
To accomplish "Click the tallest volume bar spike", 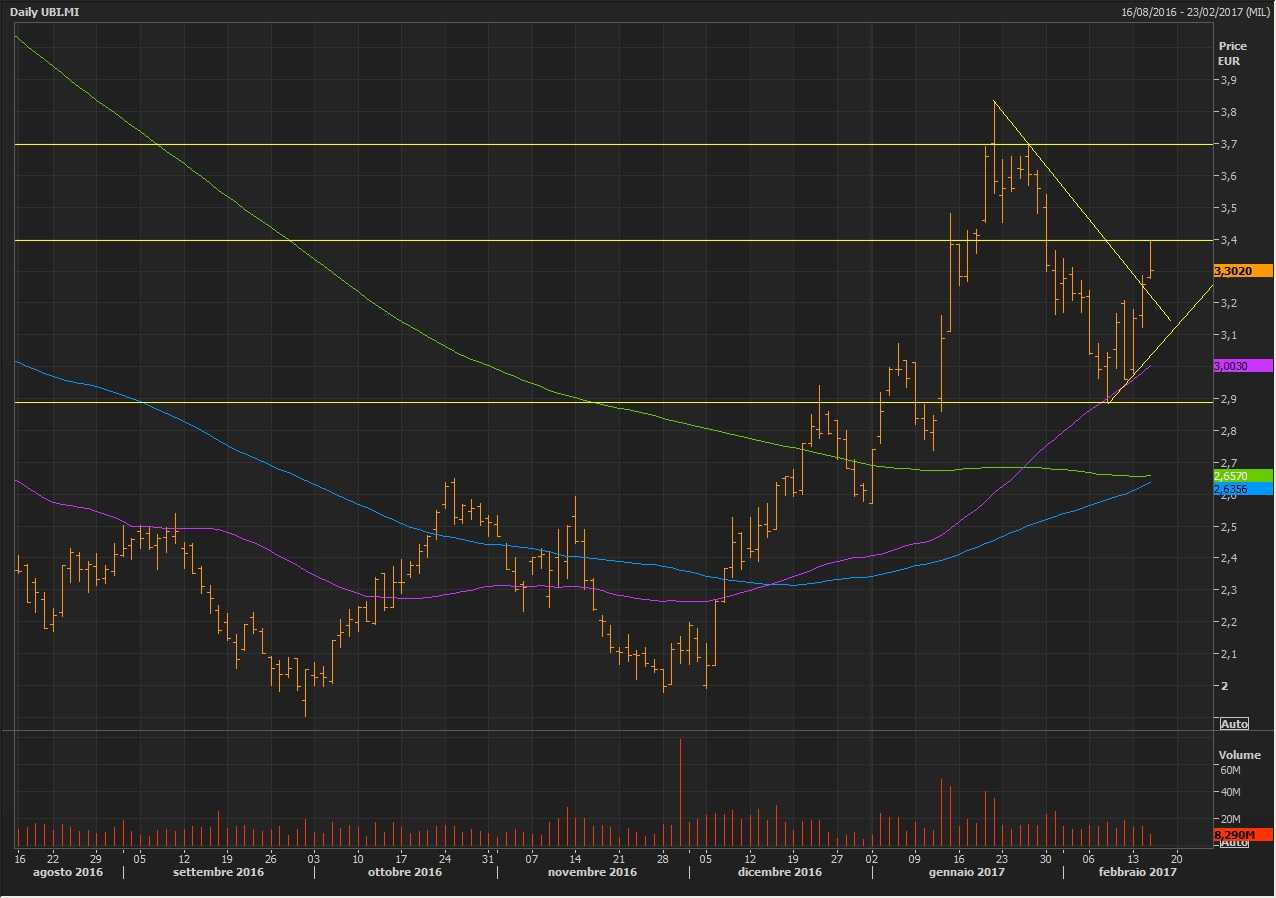I will tap(681, 790).
